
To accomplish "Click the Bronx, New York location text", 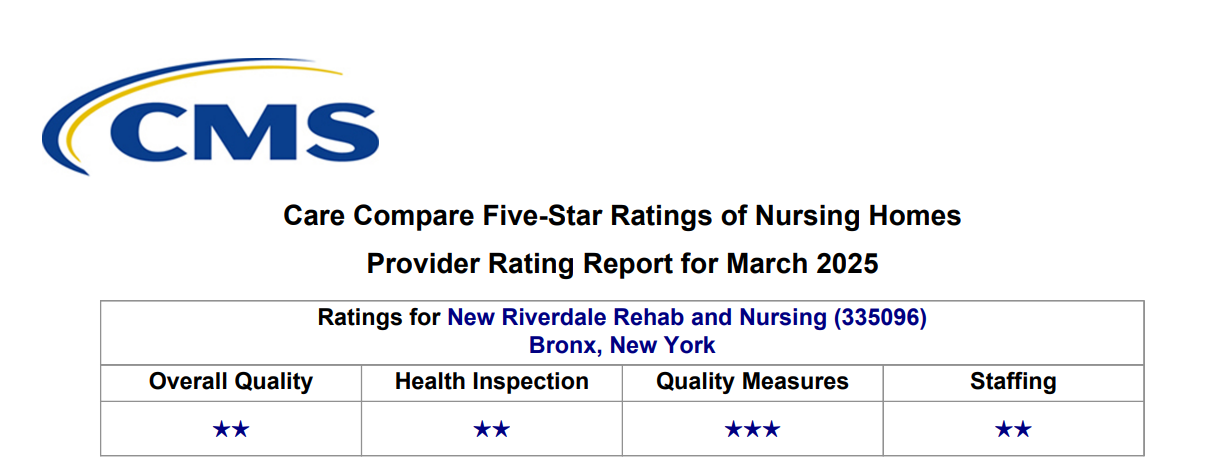I will coord(623,346).
